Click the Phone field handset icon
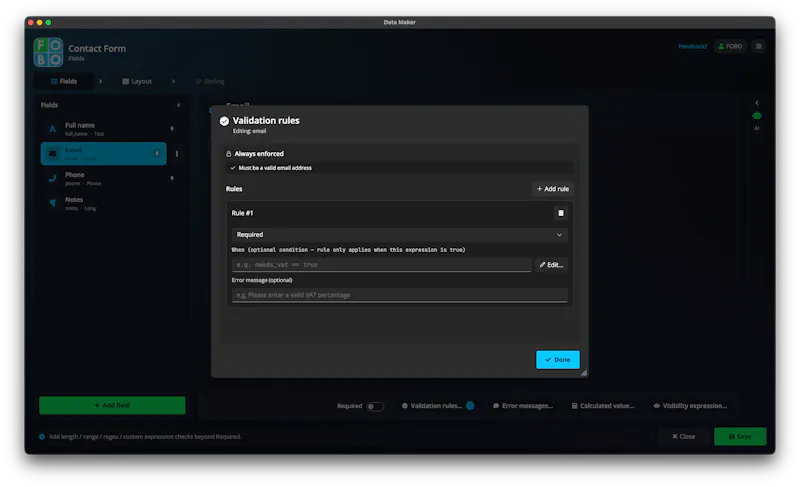The image size is (800, 487). (x=53, y=178)
